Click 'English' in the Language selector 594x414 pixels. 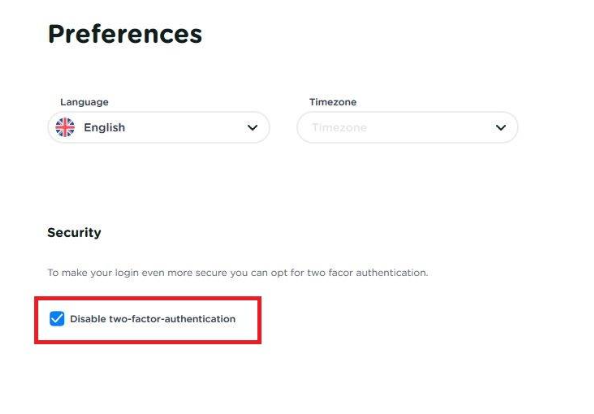pos(104,128)
